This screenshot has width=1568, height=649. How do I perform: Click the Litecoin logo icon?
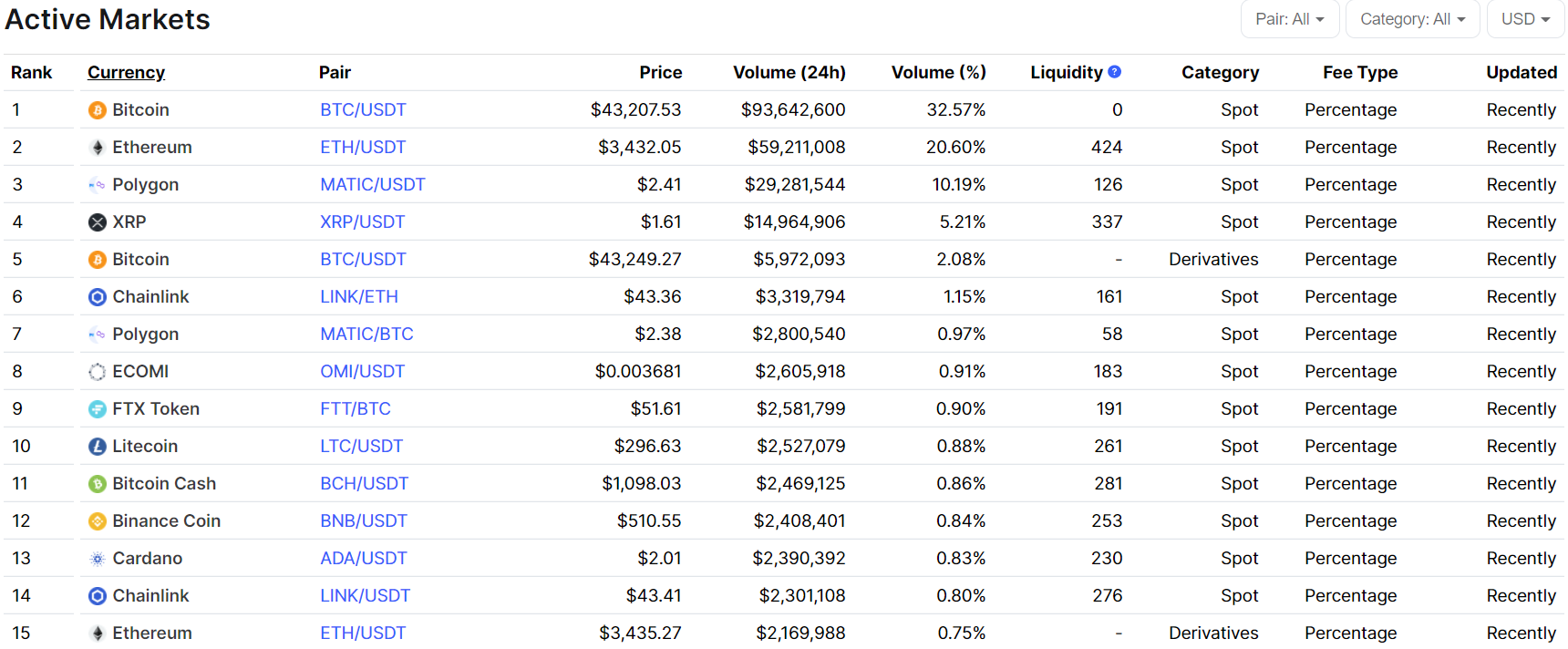(x=97, y=446)
